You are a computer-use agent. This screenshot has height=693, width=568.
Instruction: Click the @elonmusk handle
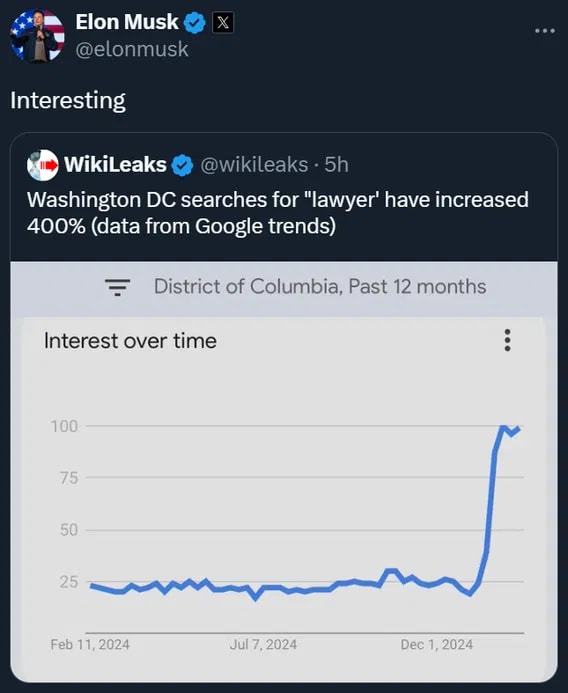point(132,49)
